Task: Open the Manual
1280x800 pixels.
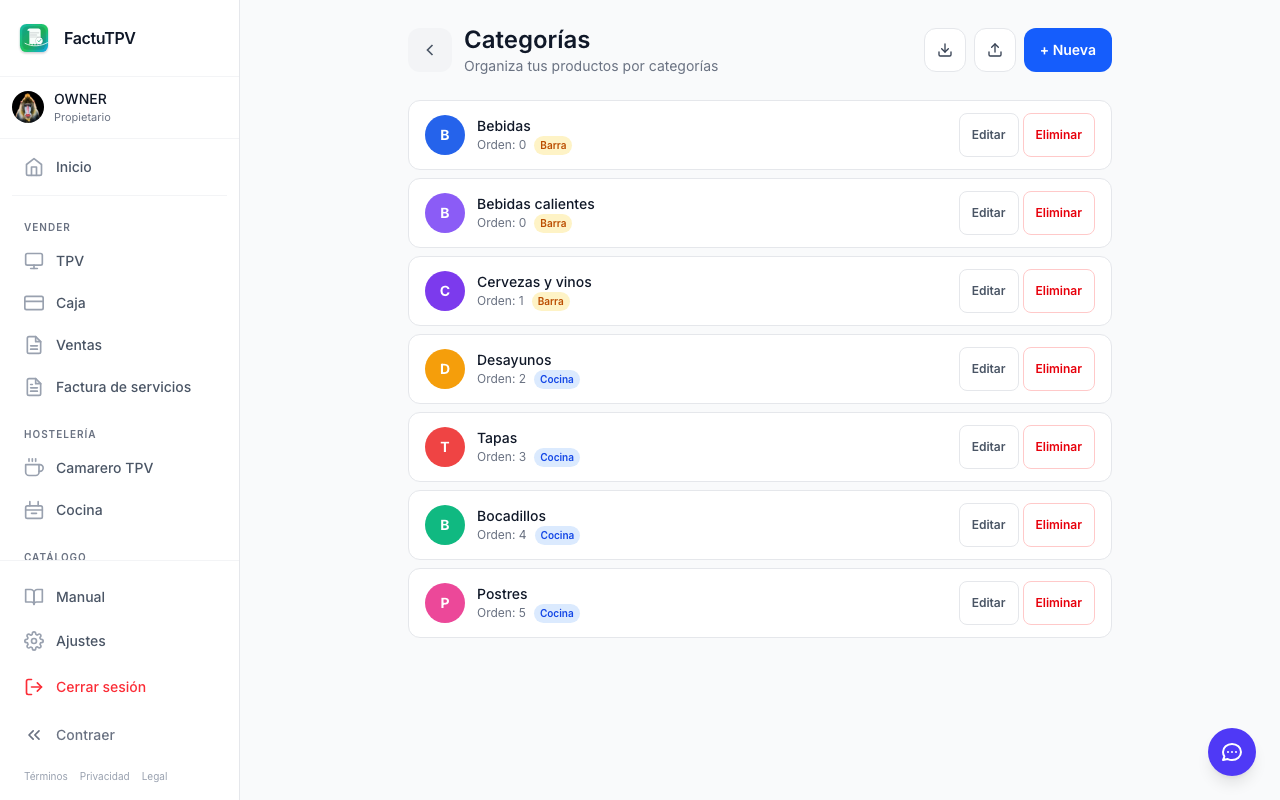Action: (120, 597)
